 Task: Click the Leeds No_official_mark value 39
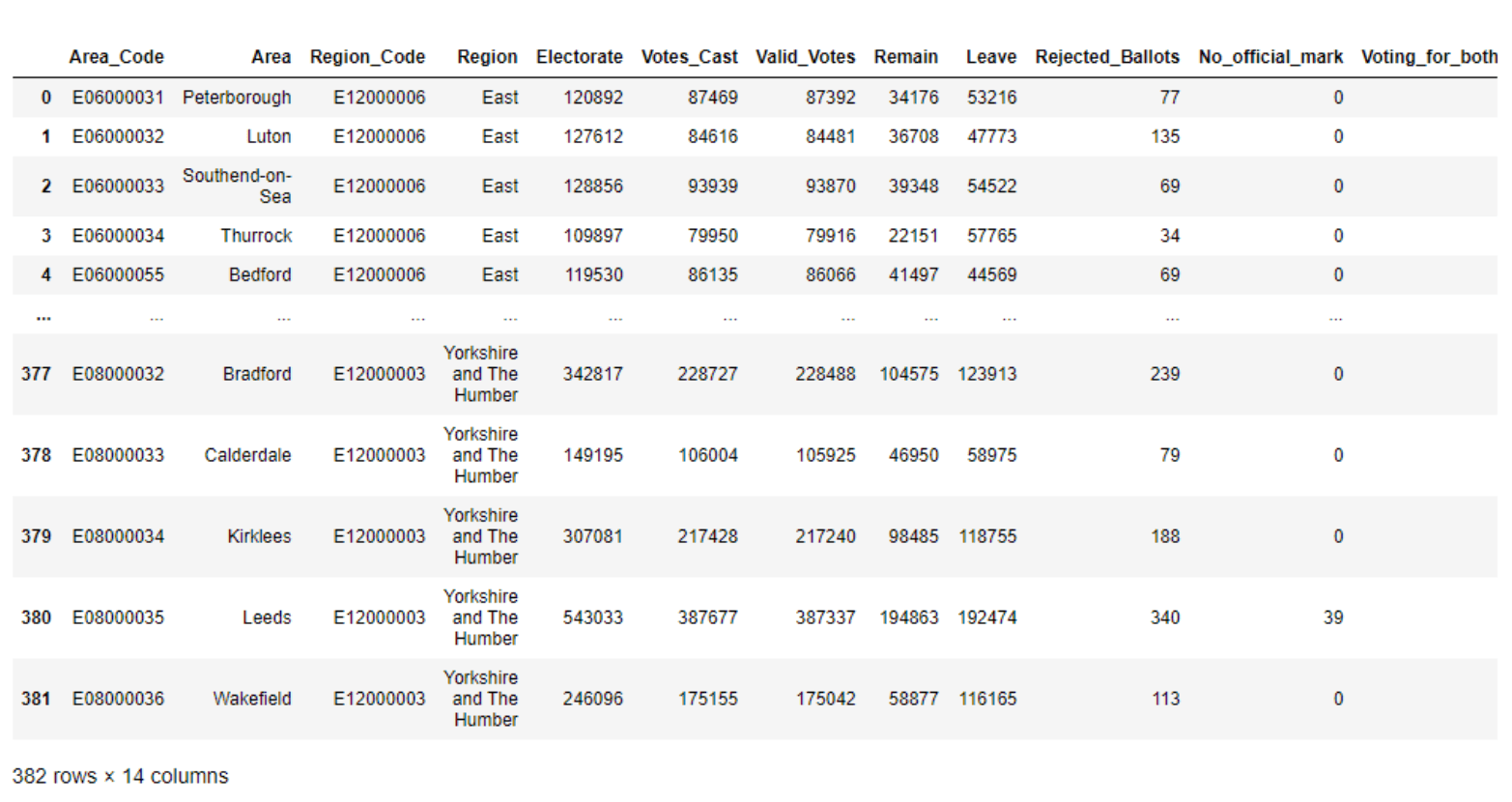click(x=1333, y=617)
